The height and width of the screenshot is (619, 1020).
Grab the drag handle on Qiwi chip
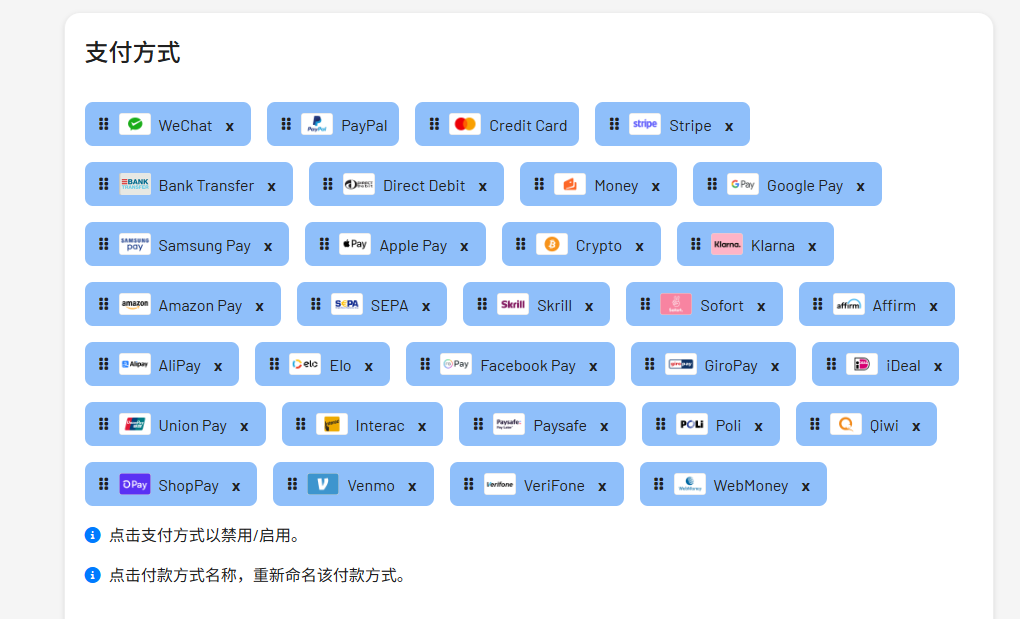point(814,424)
